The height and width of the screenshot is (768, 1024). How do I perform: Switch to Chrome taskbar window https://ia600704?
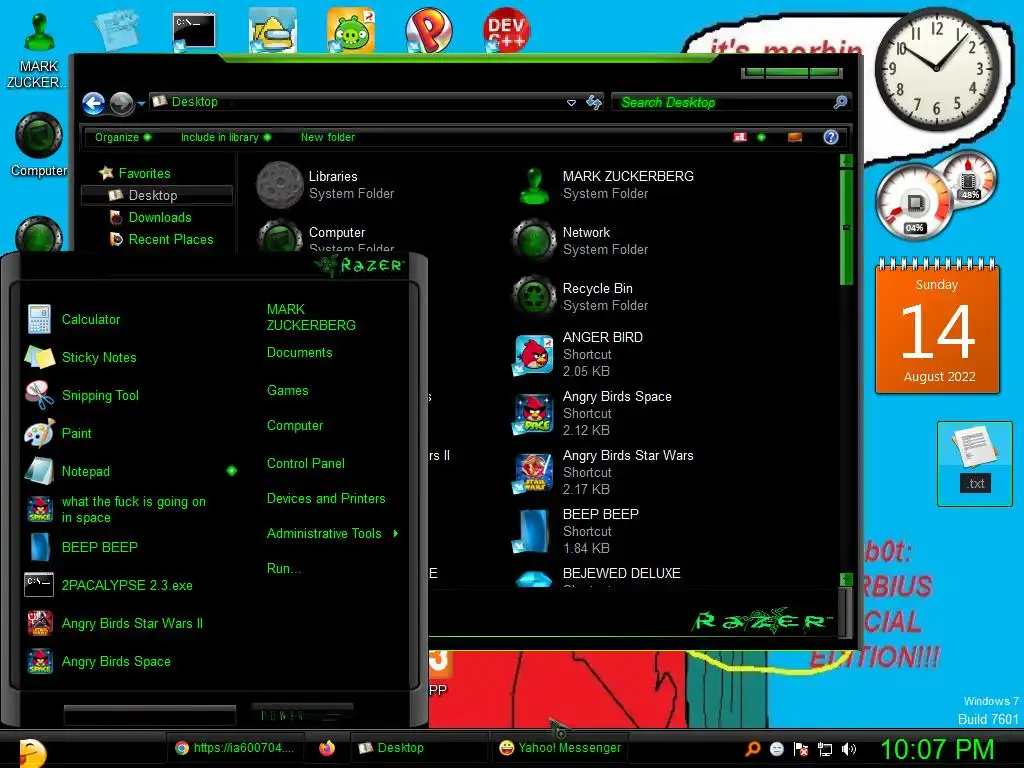(234, 748)
